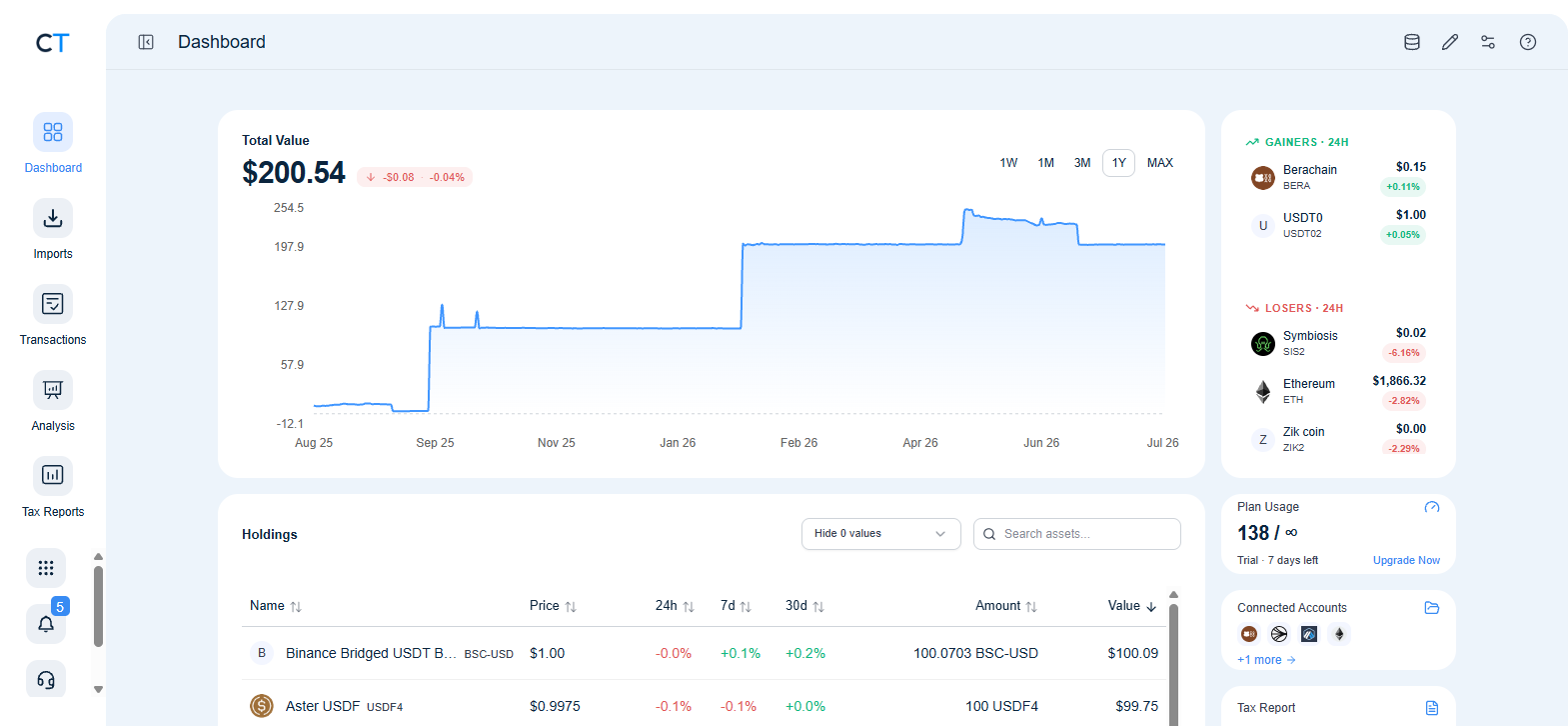This screenshot has width=1568, height=726.
Task: Select the 3M chart range
Action: pyautogui.click(x=1082, y=163)
